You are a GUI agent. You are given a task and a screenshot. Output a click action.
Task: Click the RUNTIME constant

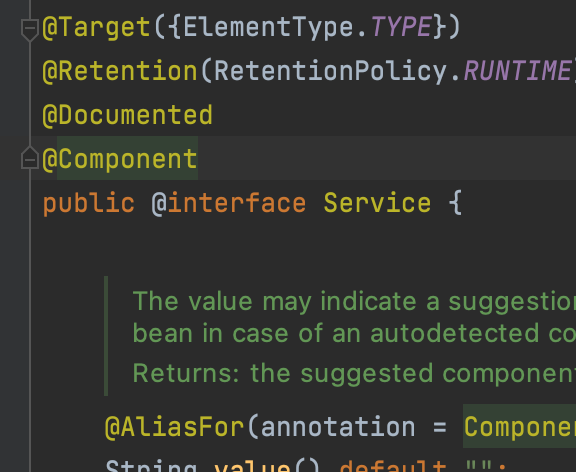[519, 71]
